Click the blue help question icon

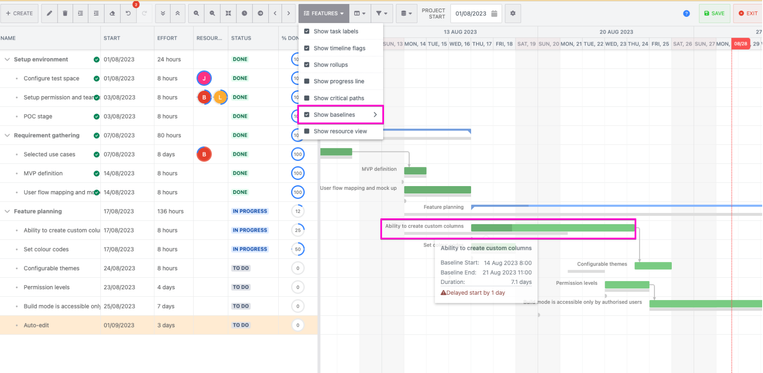coord(686,14)
